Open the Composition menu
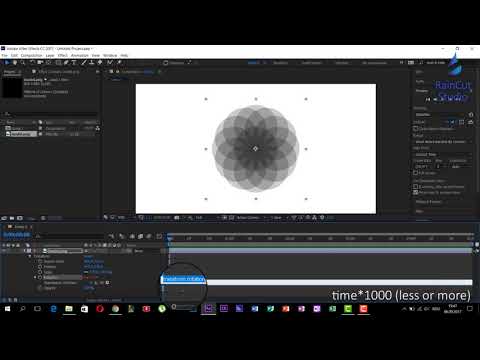Screen dimensions: 480x360 (x=31, y=55)
